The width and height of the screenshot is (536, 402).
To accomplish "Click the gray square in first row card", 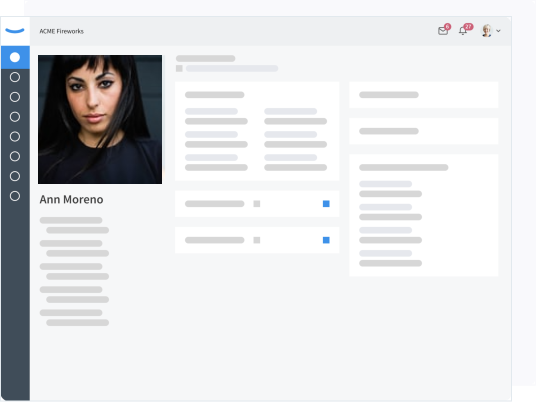I will [257, 204].
